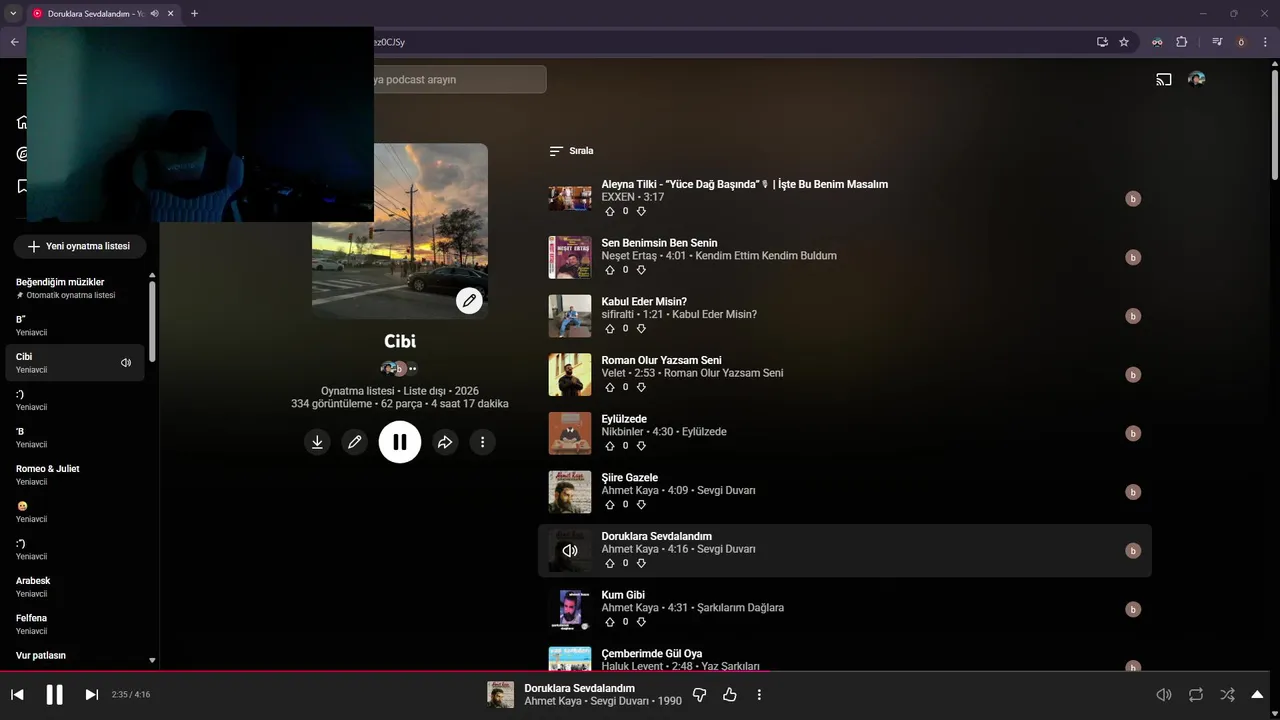The height and width of the screenshot is (720, 1280).
Task: Open the orange Chrome profile icon
Action: [x=1241, y=42]
